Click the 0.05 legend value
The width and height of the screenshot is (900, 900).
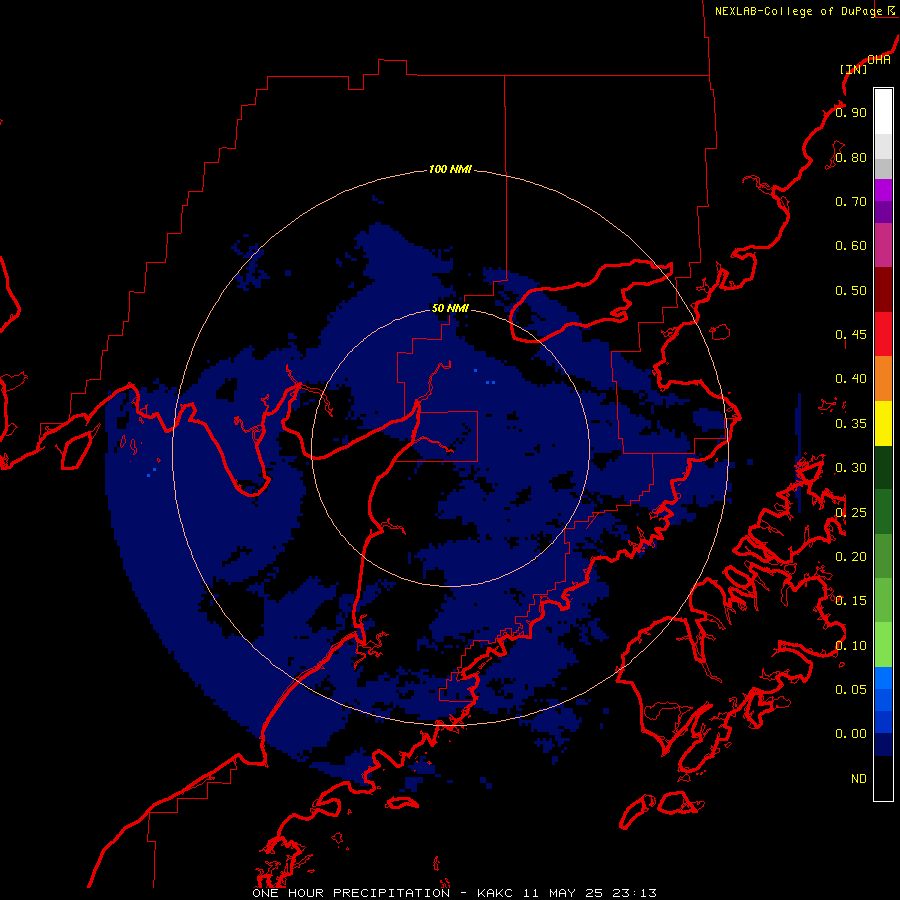tap(851, 690)
